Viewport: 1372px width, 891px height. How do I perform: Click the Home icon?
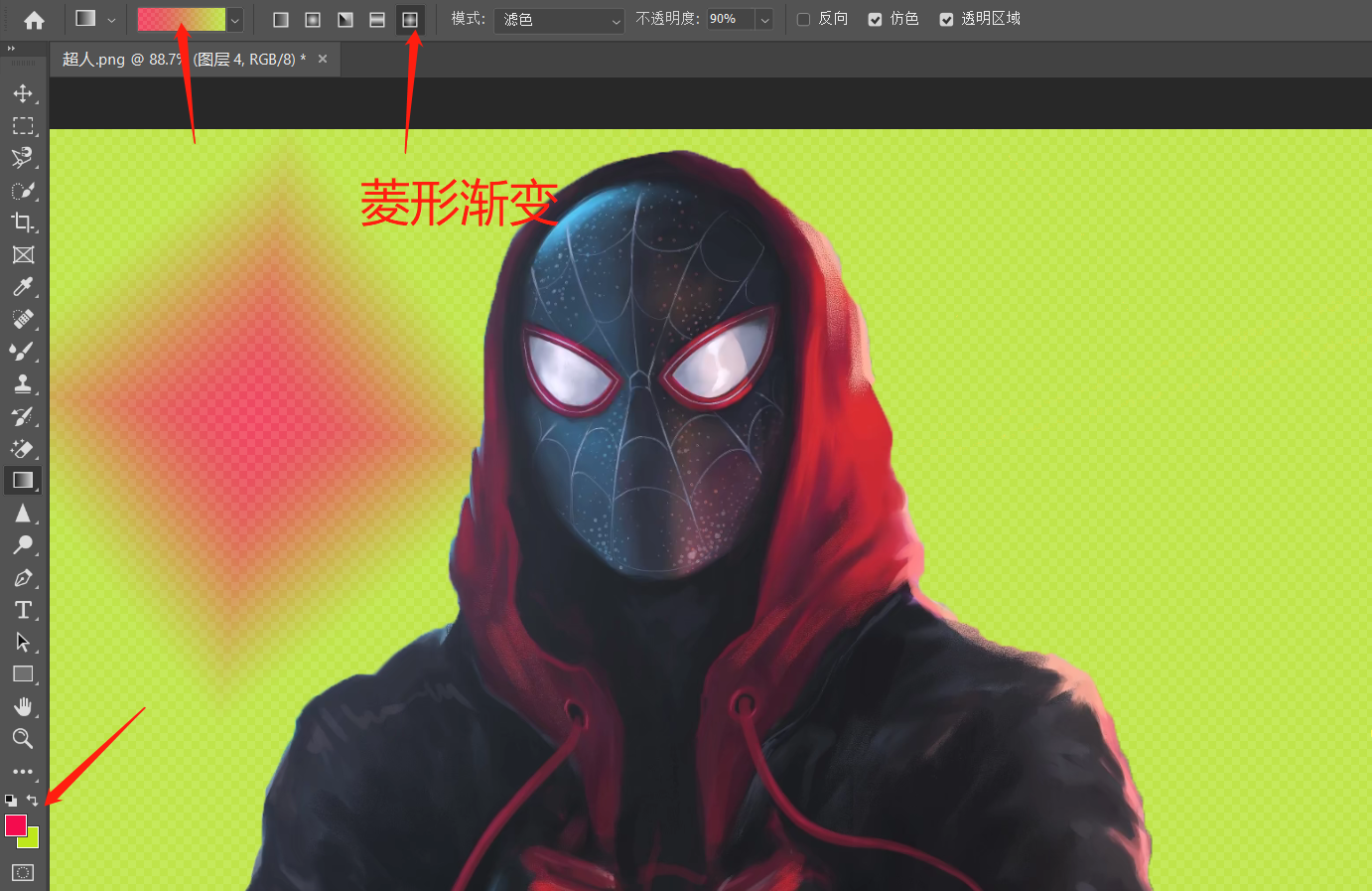(34, 20)
